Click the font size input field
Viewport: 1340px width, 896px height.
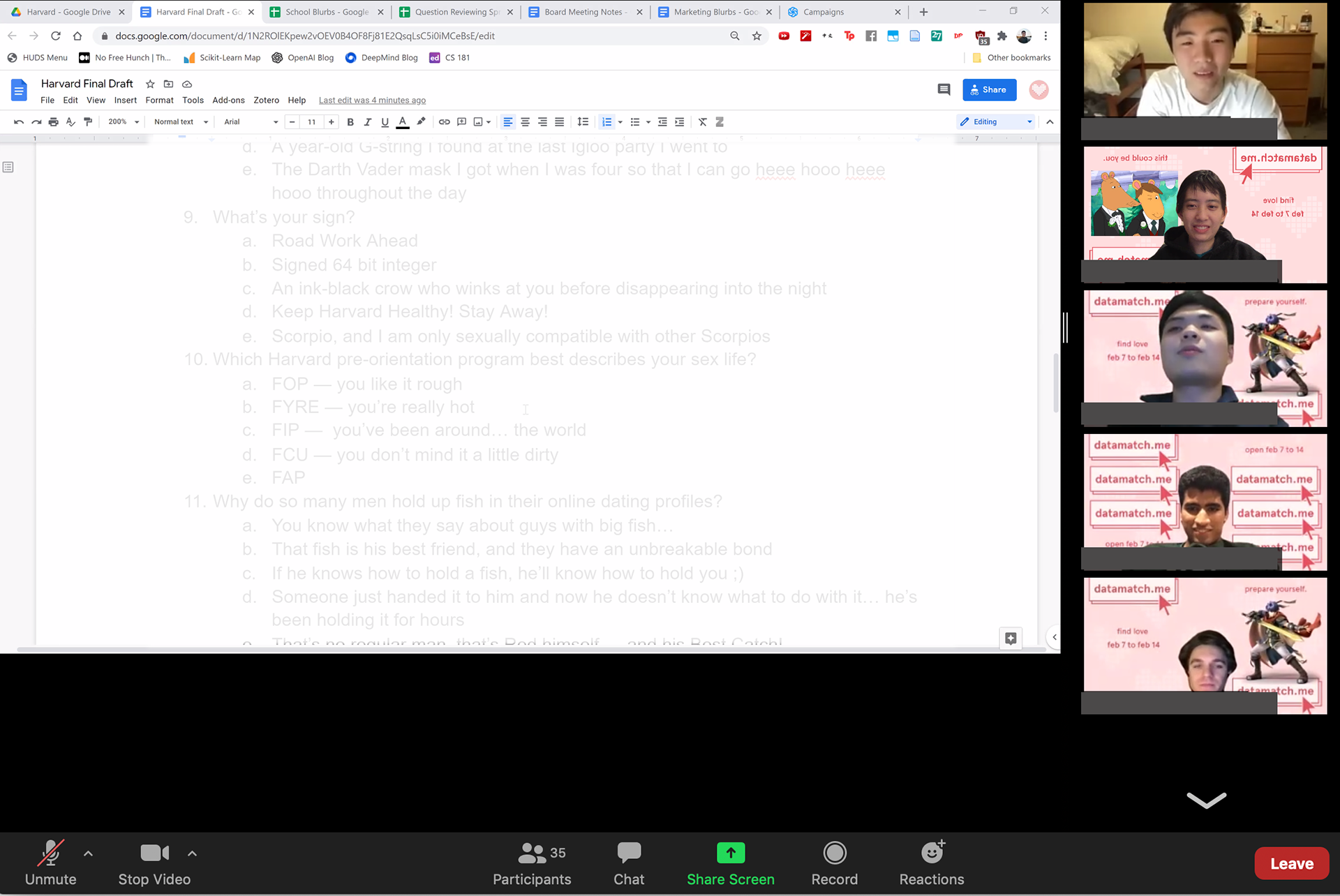311,121
